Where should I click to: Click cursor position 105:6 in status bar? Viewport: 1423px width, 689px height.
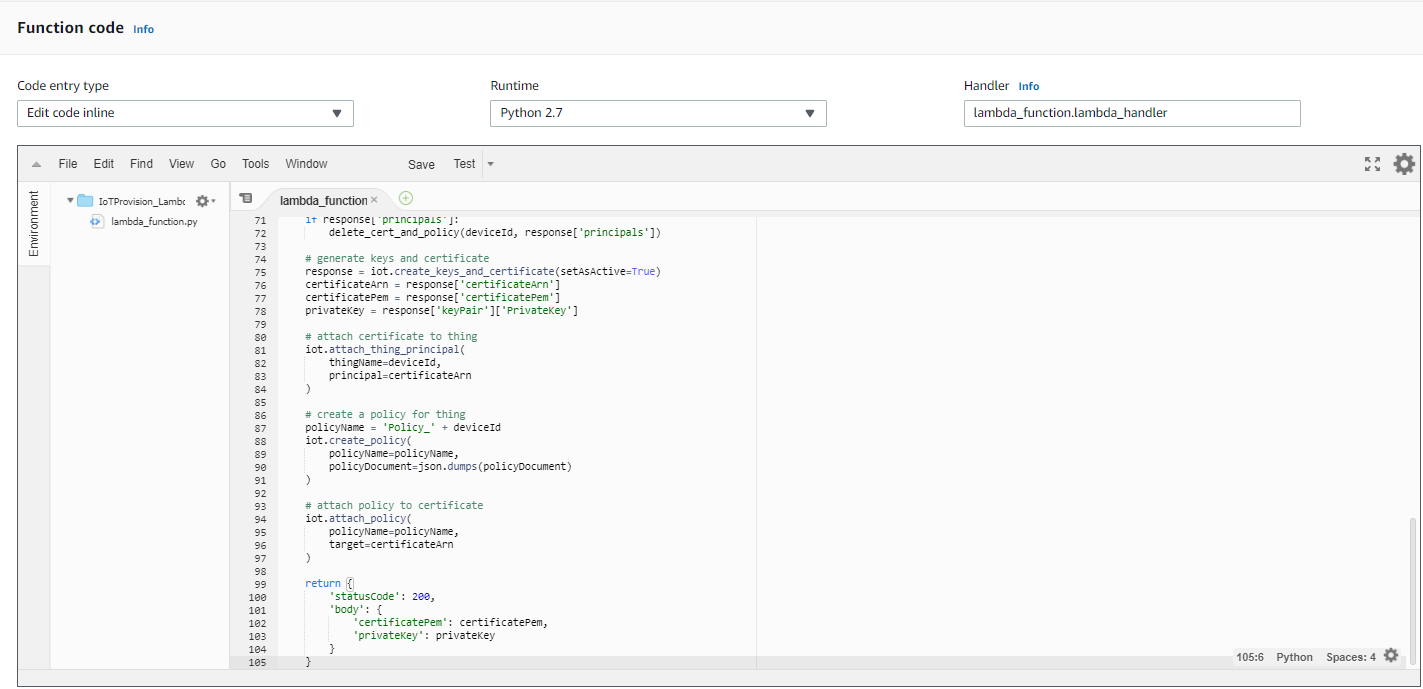coord(1250,657)
